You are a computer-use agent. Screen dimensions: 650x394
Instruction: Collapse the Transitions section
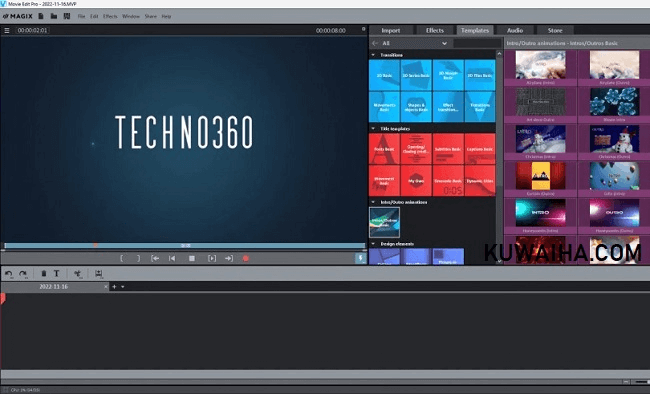coord(373,55)
